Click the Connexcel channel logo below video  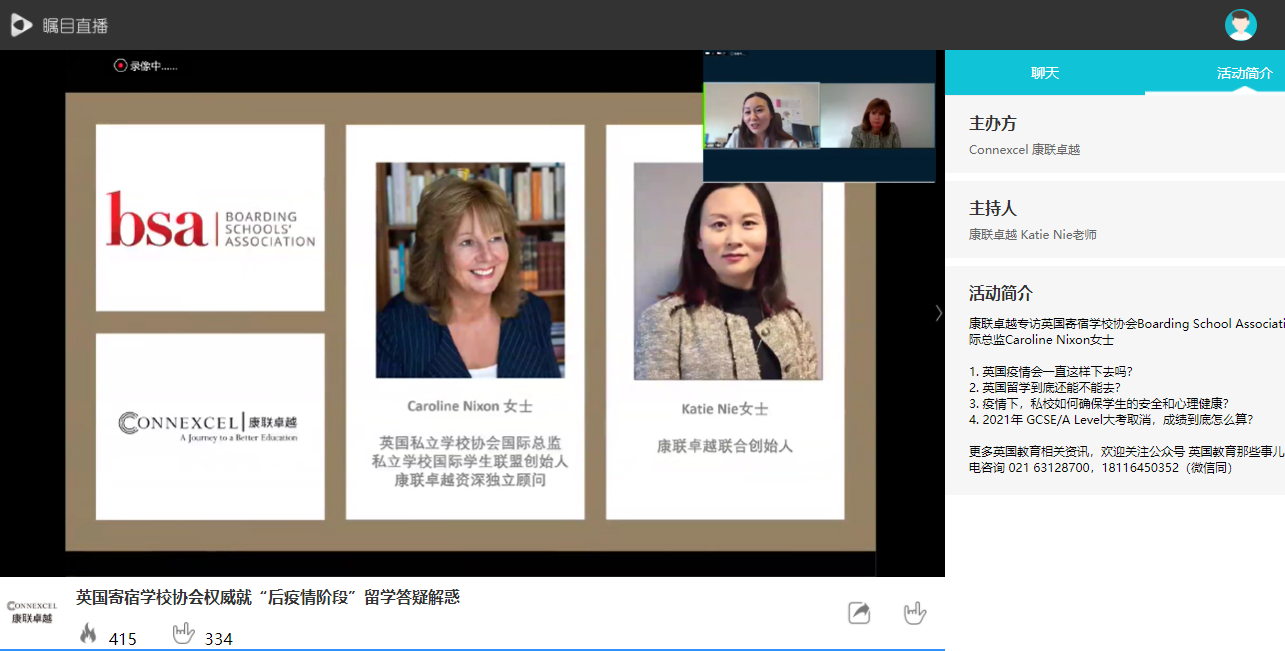[x=32, y=612]
